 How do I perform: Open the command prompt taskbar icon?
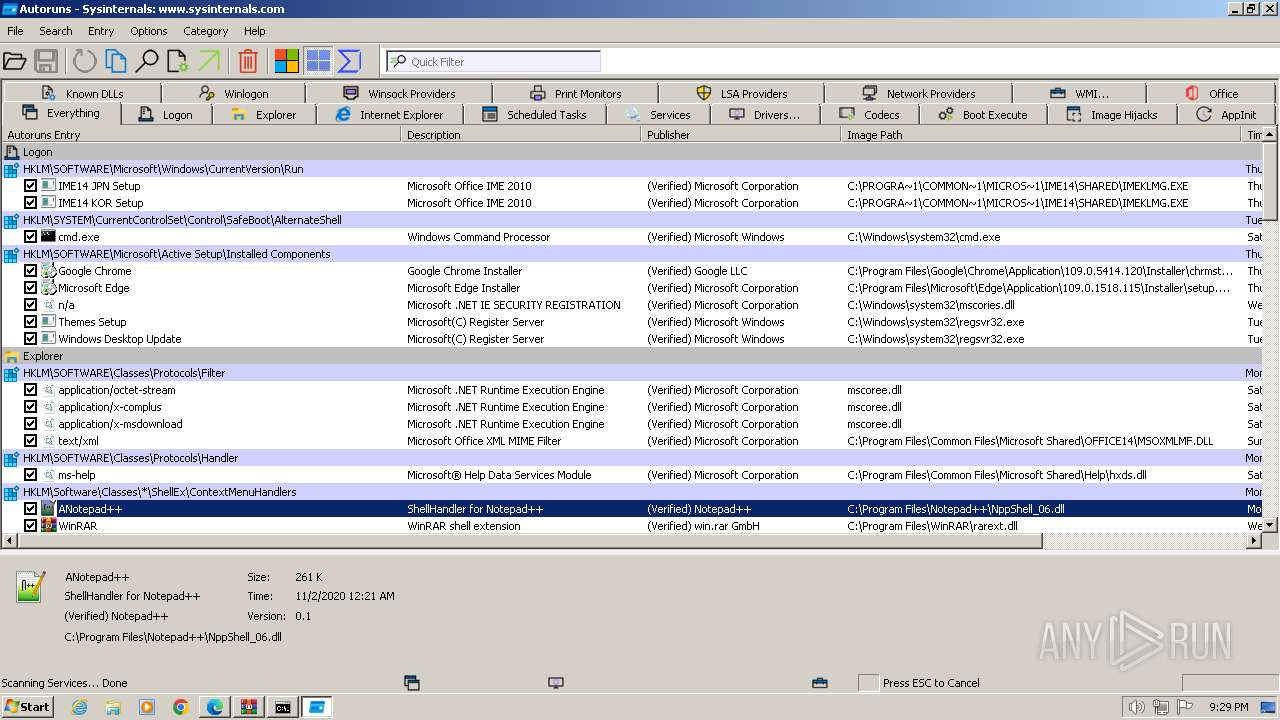(x=283, y=707)
